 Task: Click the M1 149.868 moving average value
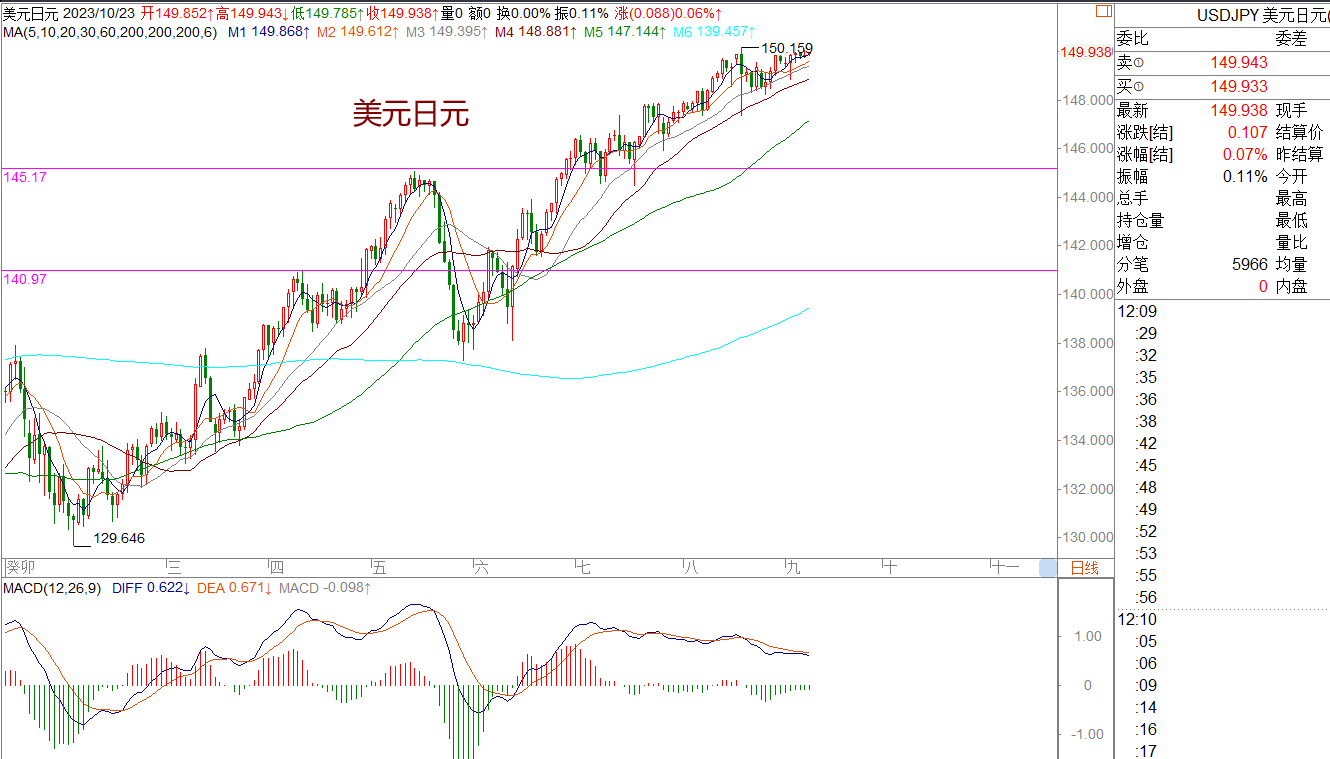270,32
